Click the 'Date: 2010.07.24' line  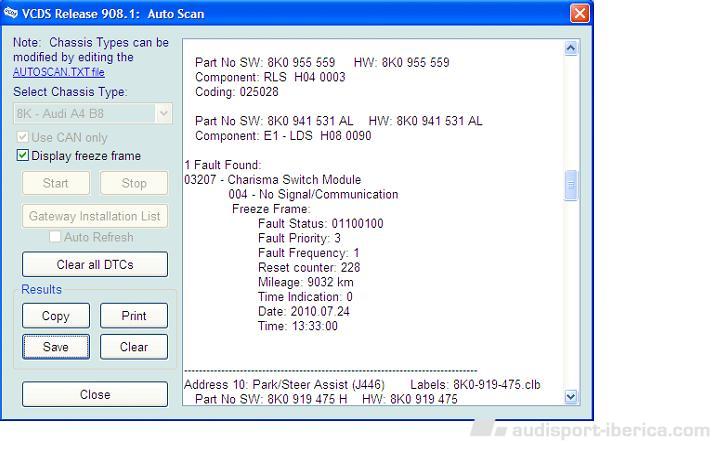point(304,311)
